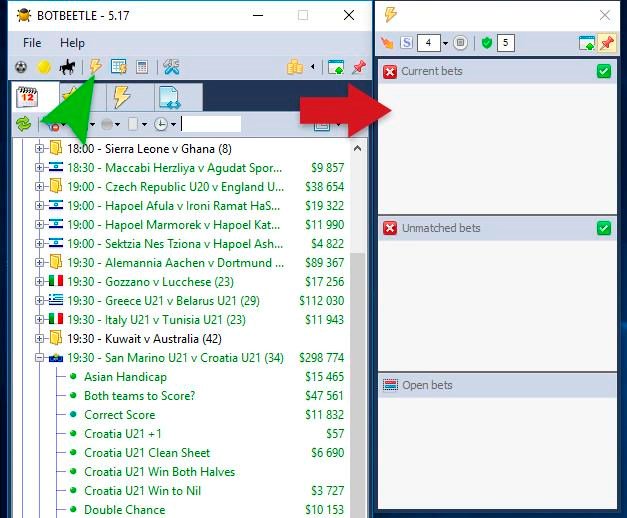Viewport: 627px width, 518px height.
Task: Click the $298 774 amount for San Marino U21
Action: [x=321, y=358]
